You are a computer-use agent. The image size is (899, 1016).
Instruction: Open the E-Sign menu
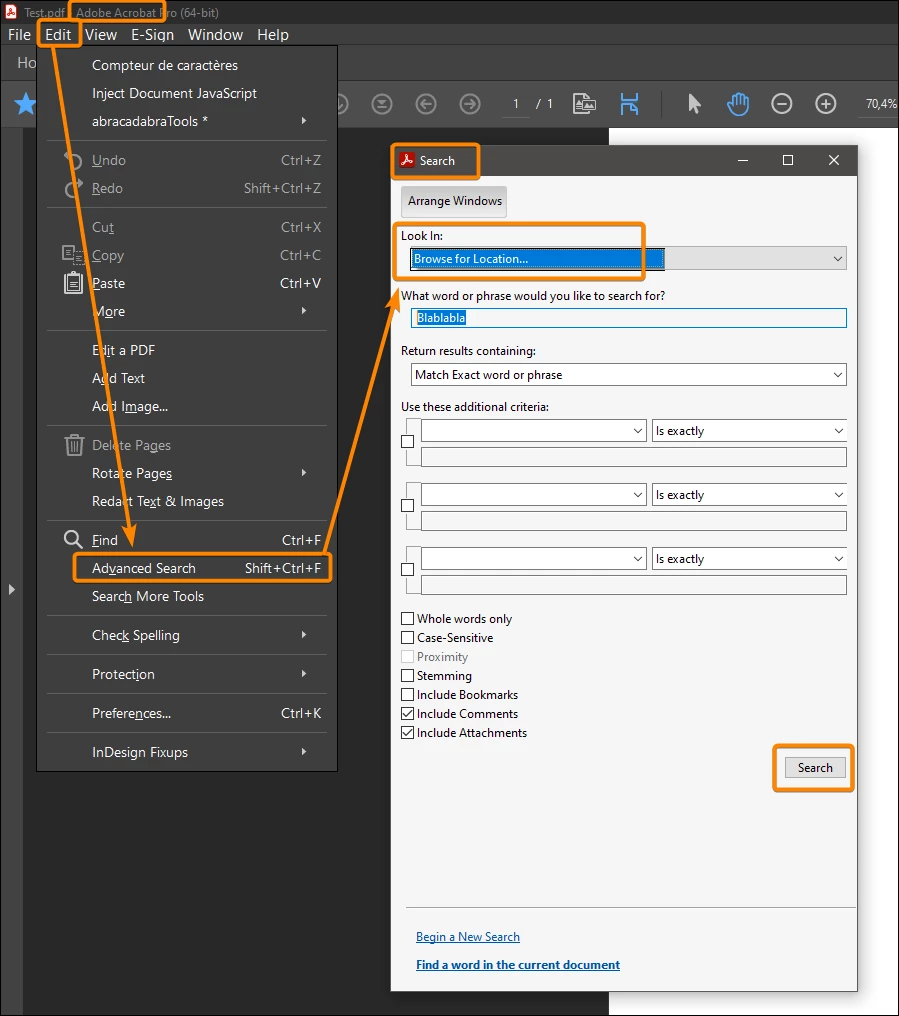tap(152, 35)
